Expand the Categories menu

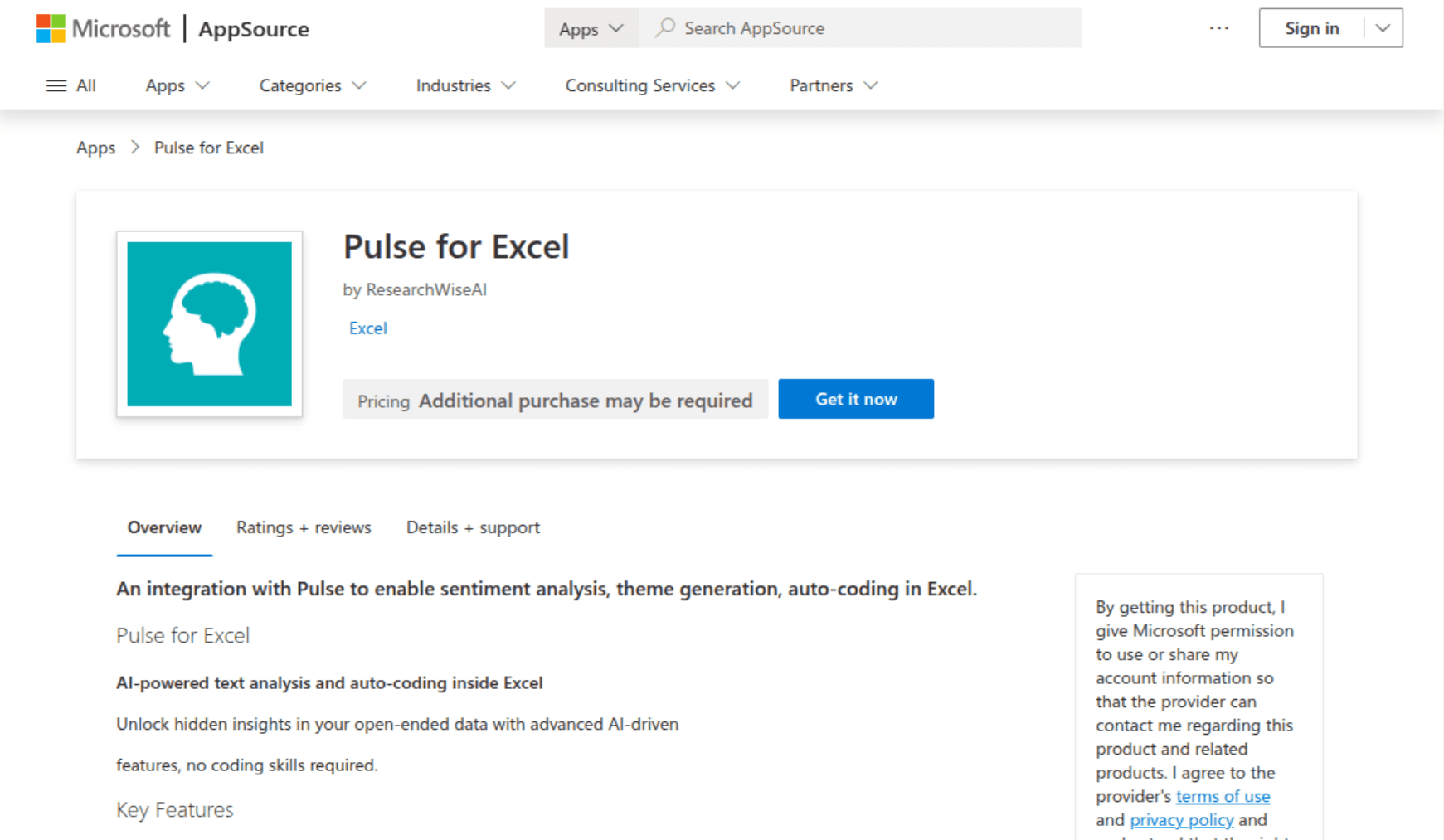[313, 85]
